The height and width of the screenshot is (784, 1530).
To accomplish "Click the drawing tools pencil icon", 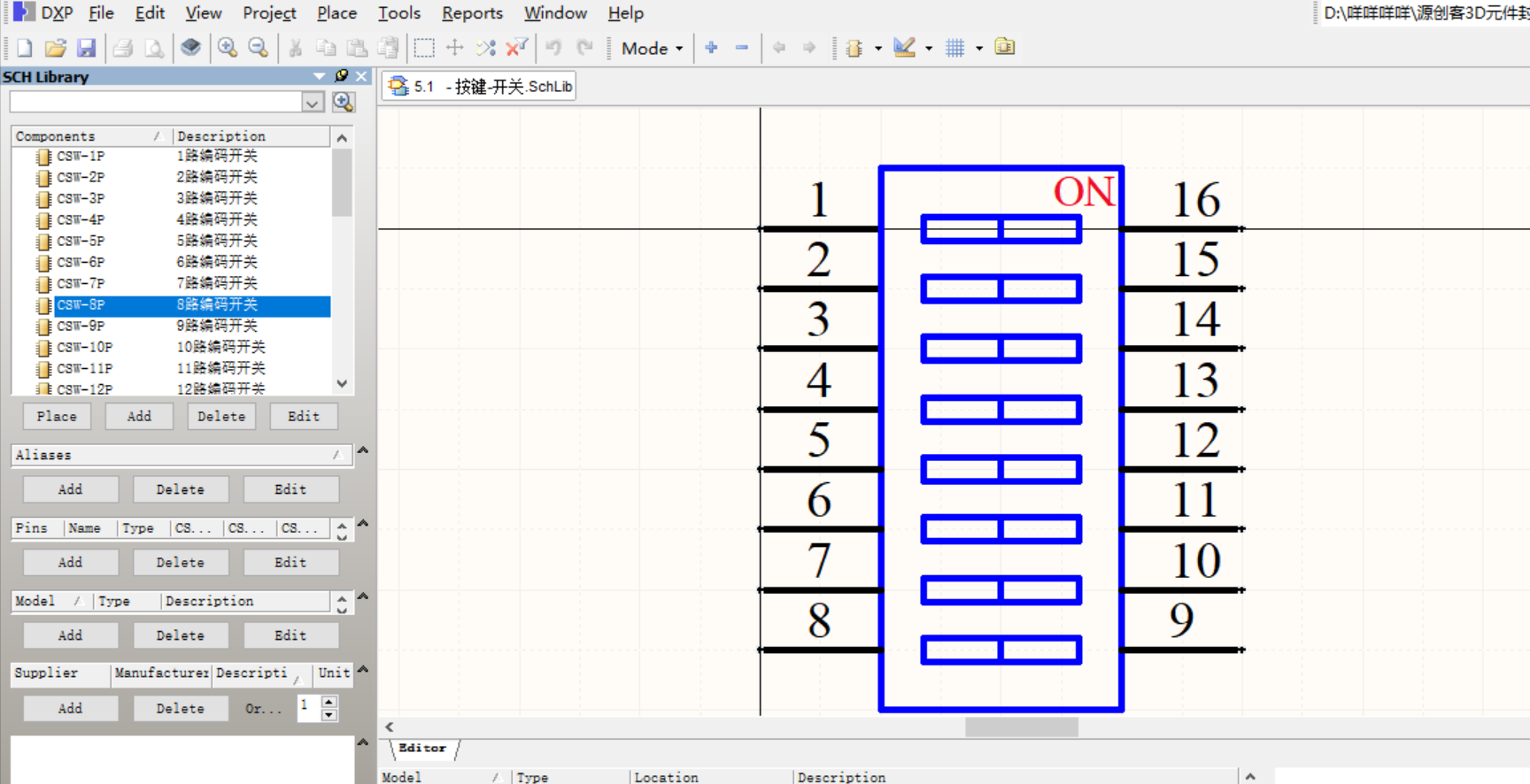I will pyautogui.click(x=904, y=48).
